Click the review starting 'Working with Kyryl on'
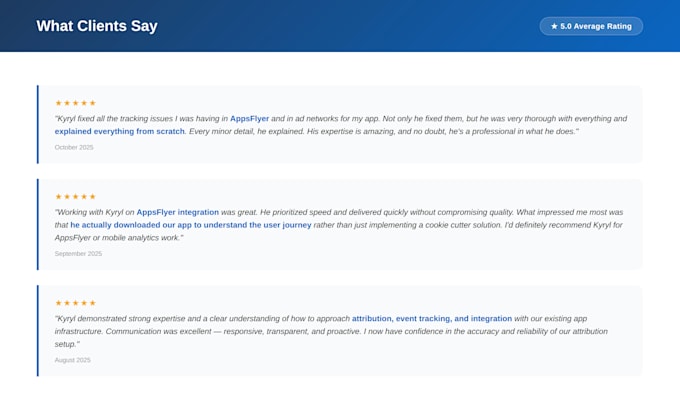680x409 pixels. 340,224
